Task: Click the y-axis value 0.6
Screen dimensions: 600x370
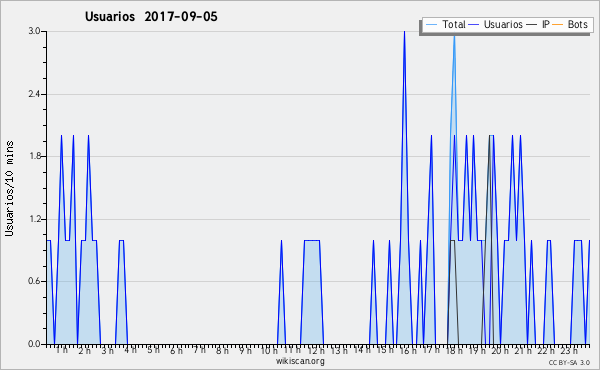Action: (34, 282)
